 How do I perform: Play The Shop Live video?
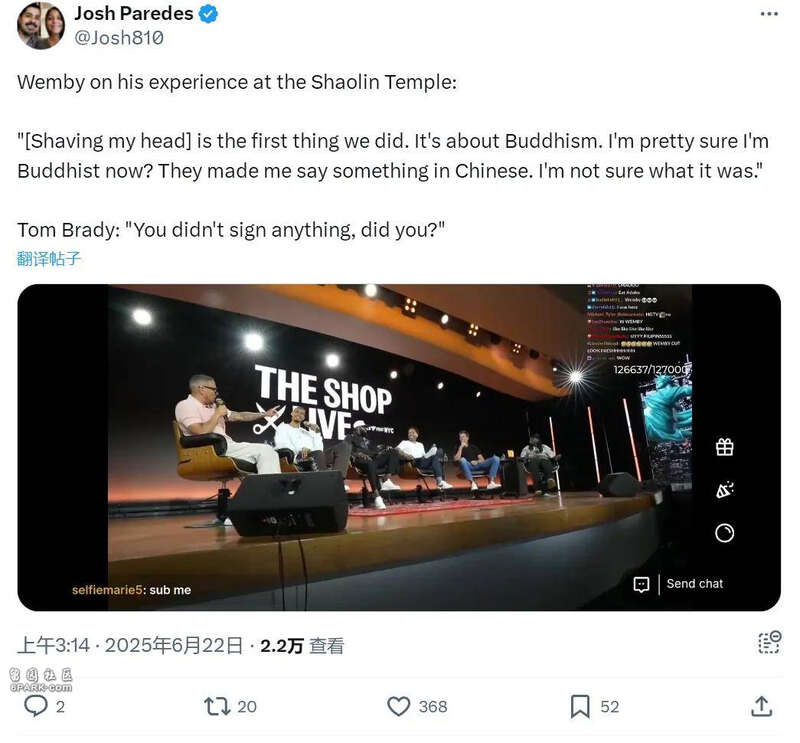pos(399,448)
